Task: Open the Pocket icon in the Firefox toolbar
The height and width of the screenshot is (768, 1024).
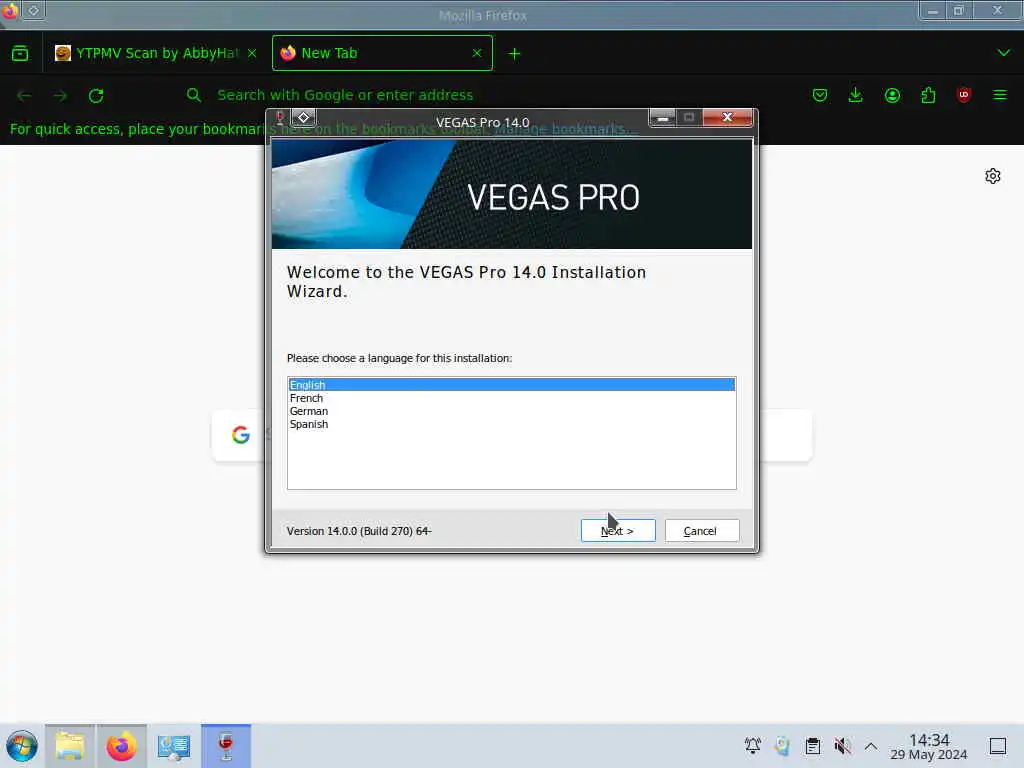Action: click(820, 95)
